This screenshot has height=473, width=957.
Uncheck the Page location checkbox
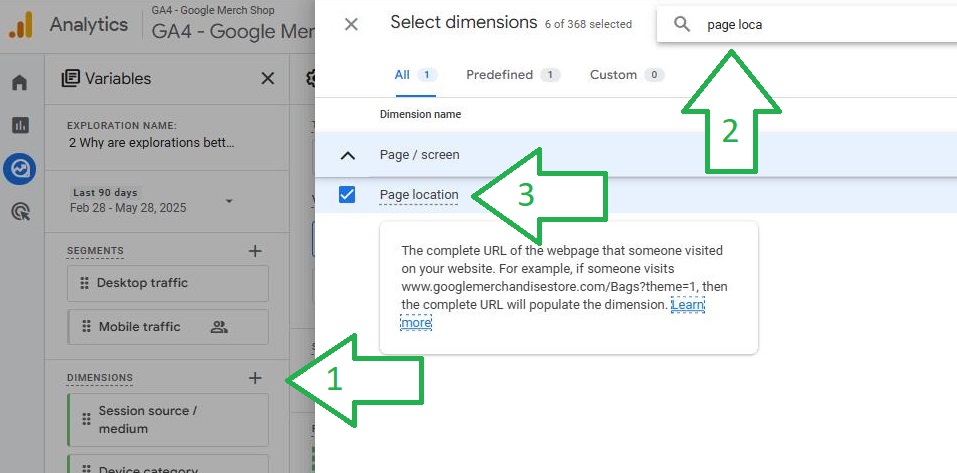(347, 195)
